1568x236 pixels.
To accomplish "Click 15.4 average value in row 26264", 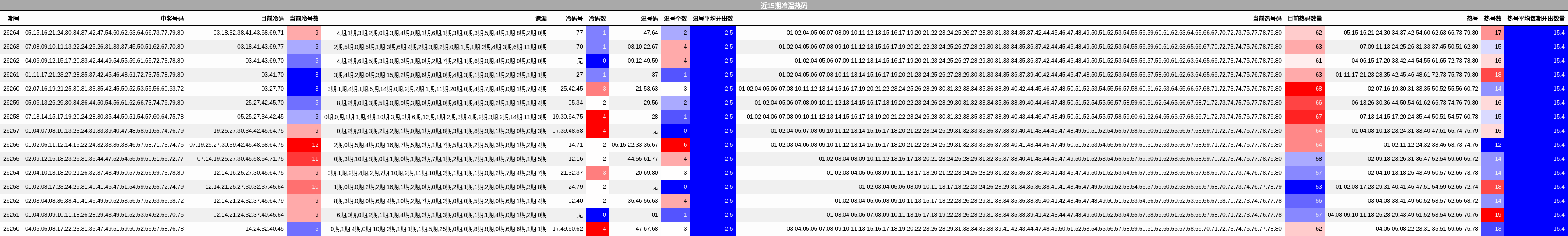I will point(1536,33).
